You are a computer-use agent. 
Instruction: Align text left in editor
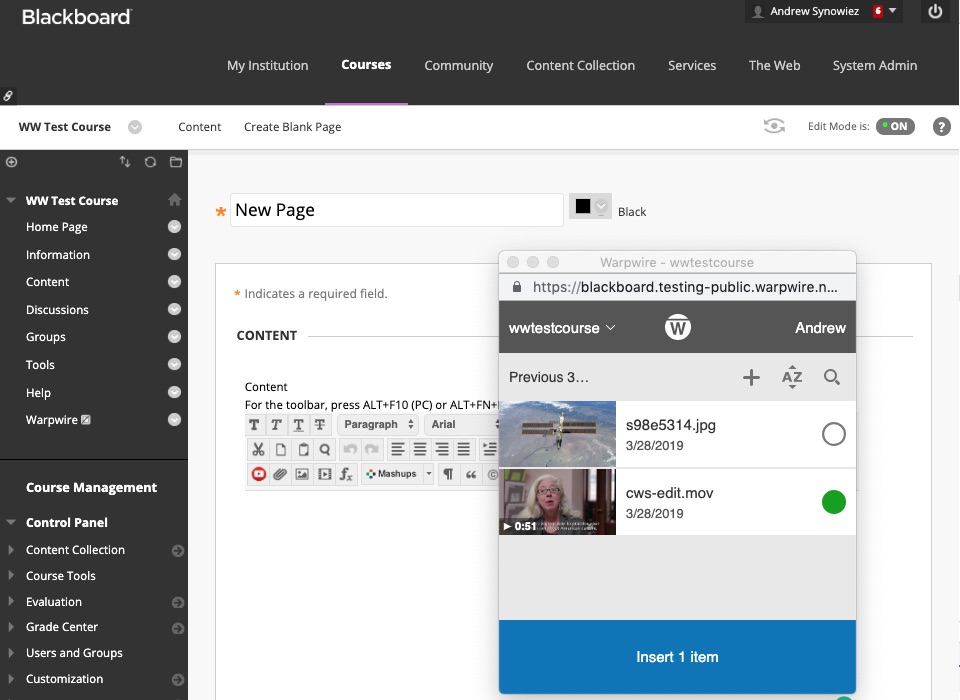[398, 450]
